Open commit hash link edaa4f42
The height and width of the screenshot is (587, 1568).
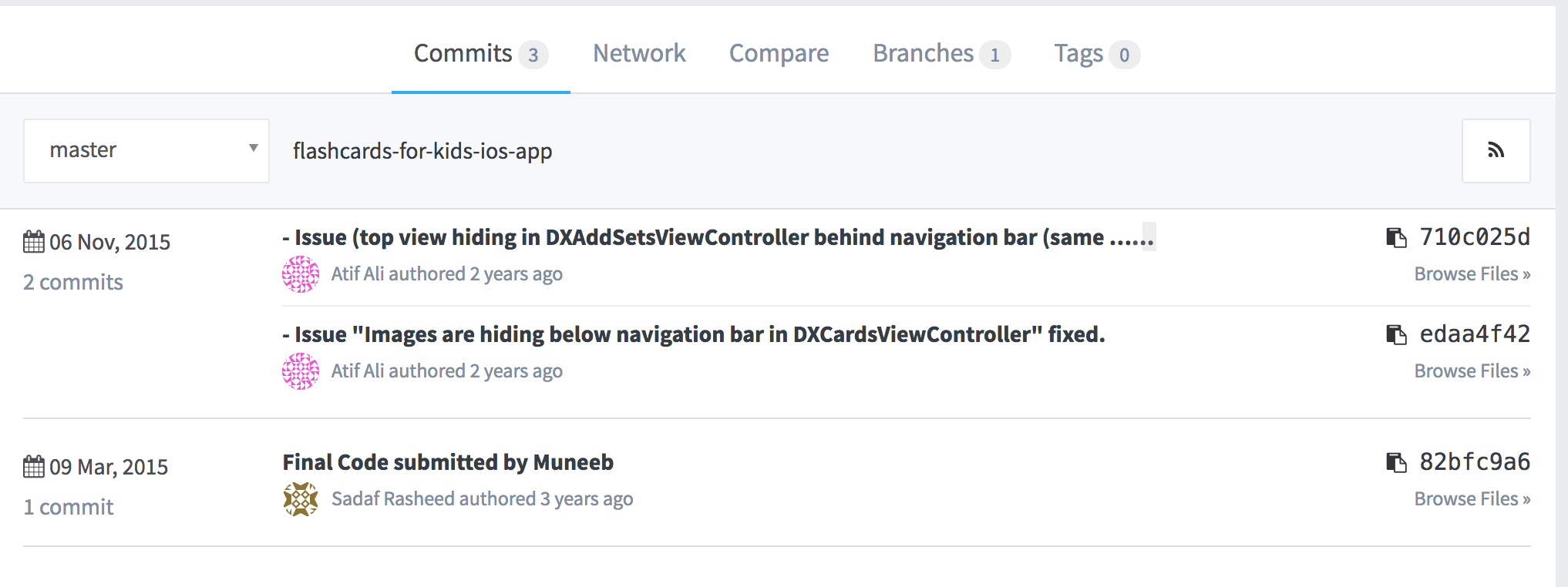[x=1475, y=334]
